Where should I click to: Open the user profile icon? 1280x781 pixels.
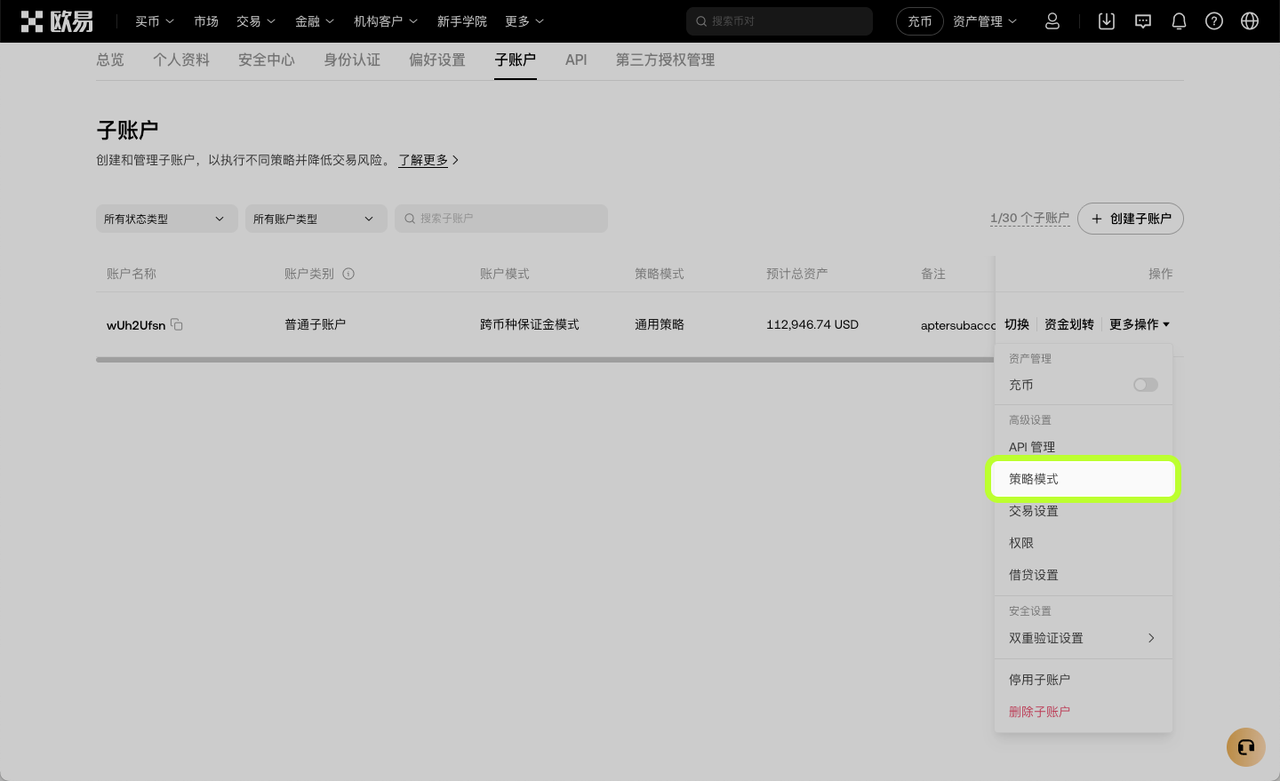click(1052, 21)
